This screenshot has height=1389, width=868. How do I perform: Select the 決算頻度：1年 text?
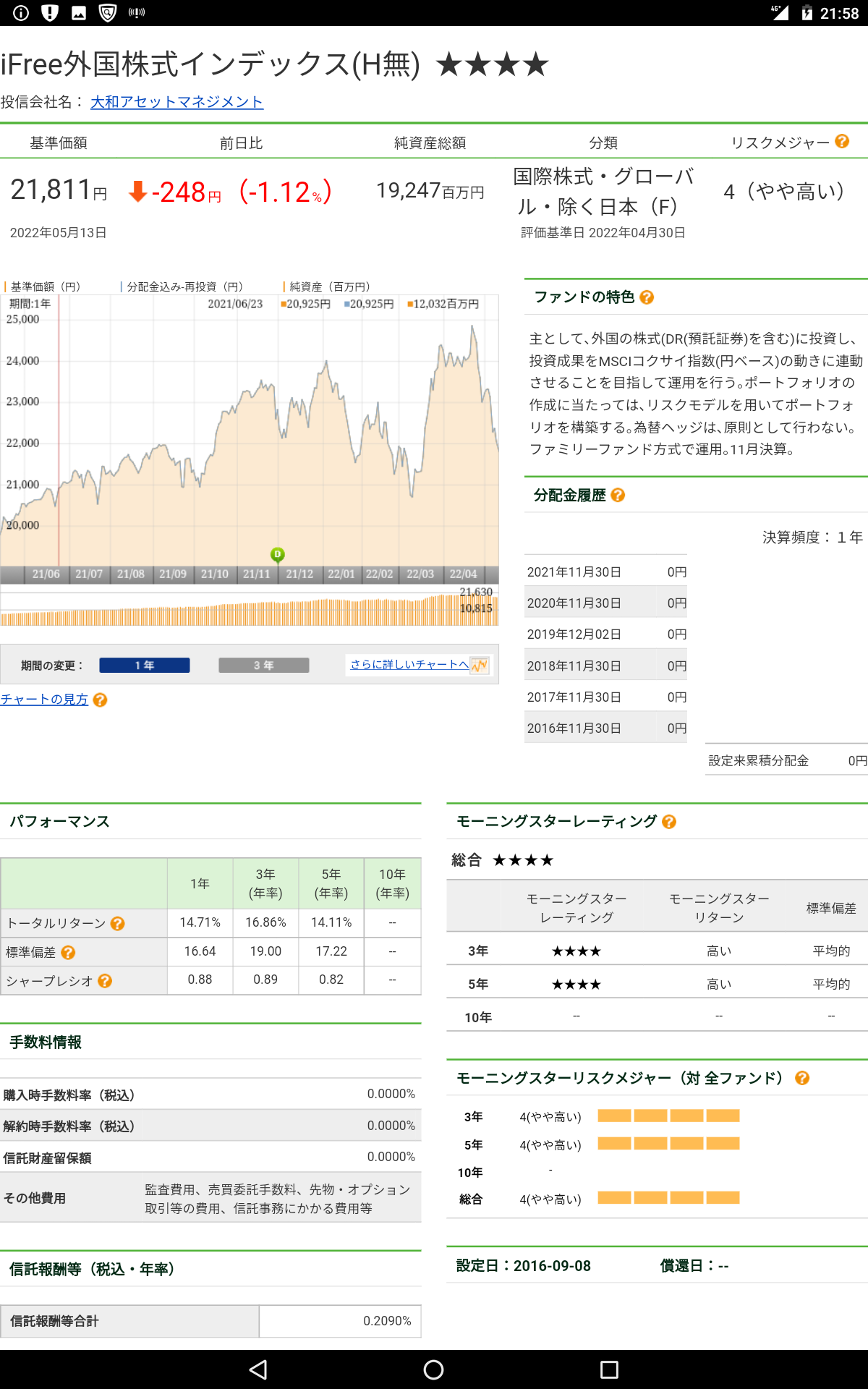(812, 538)
